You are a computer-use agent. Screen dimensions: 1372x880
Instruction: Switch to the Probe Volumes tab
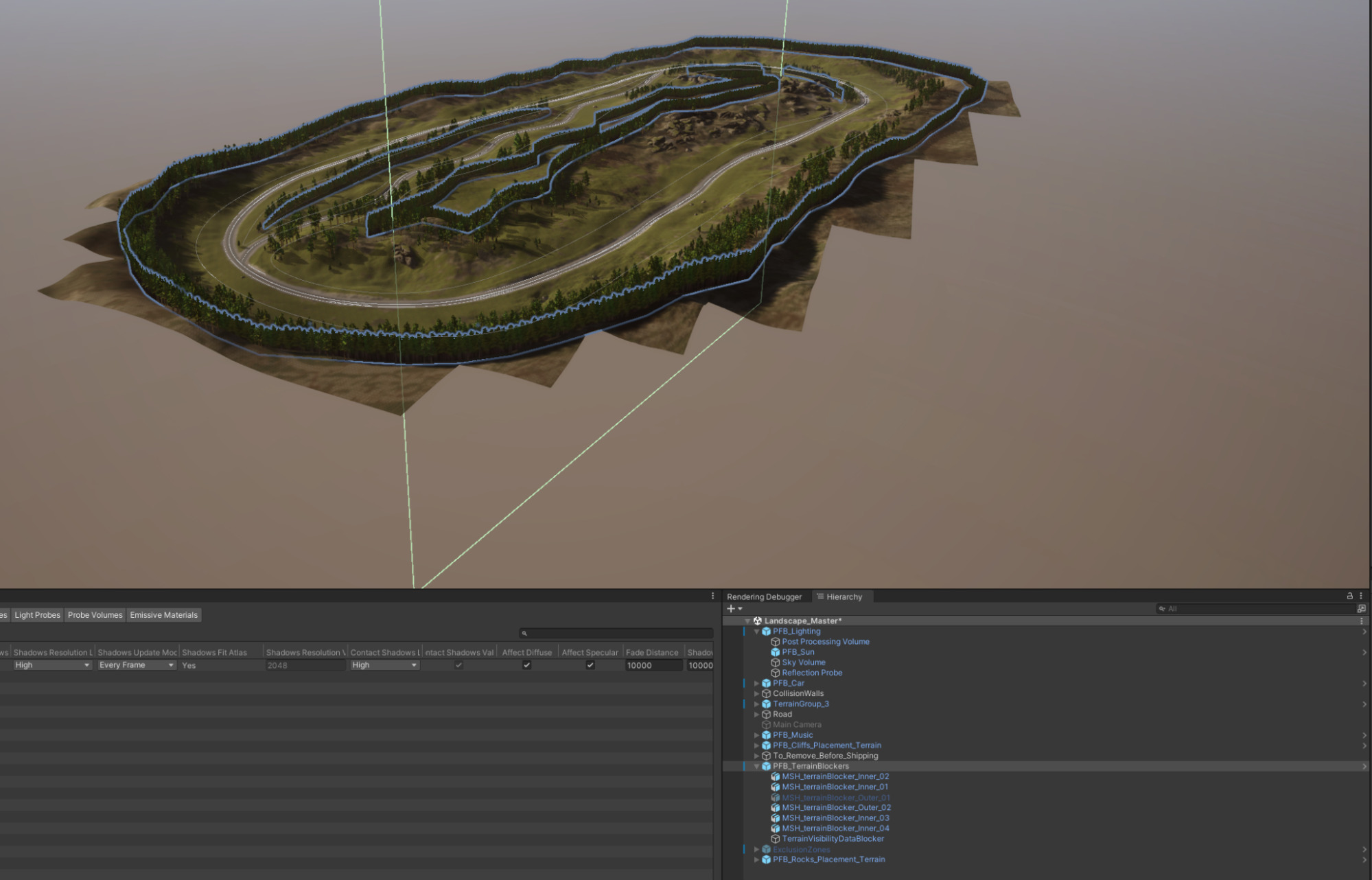pyautogui.click(x=95, y=615)
